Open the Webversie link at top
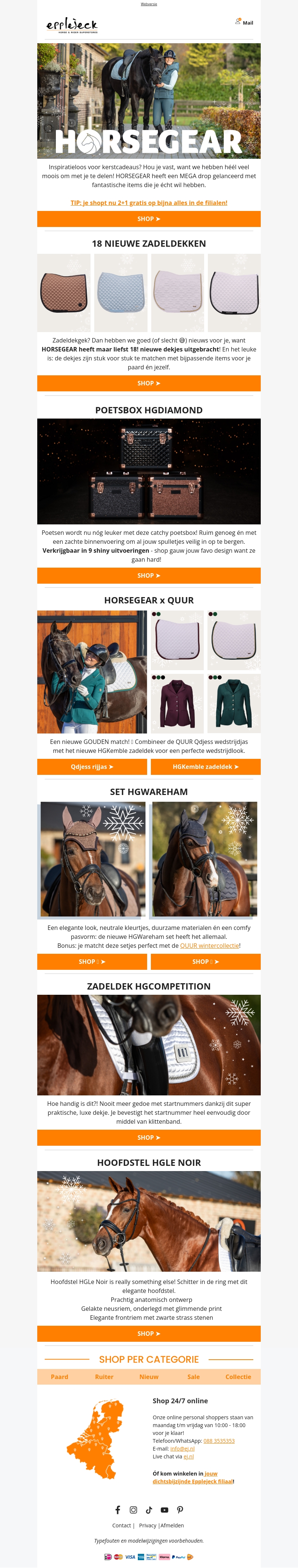298x1568 pixels. (x=149, y=4)
